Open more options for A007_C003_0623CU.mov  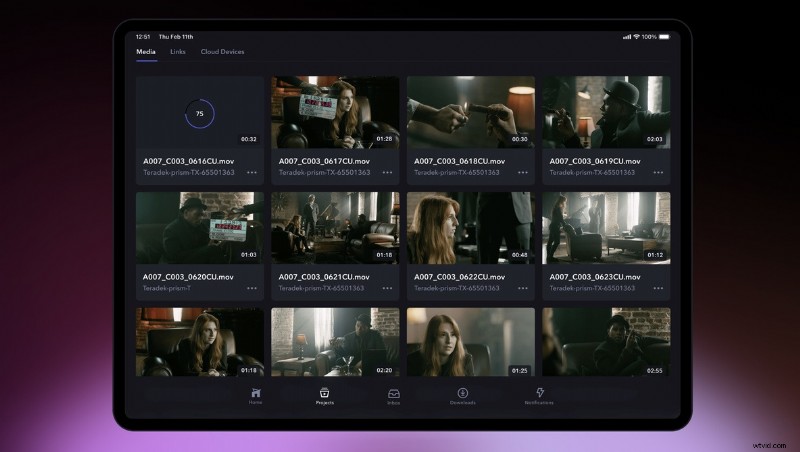click(x=659, y=288)
